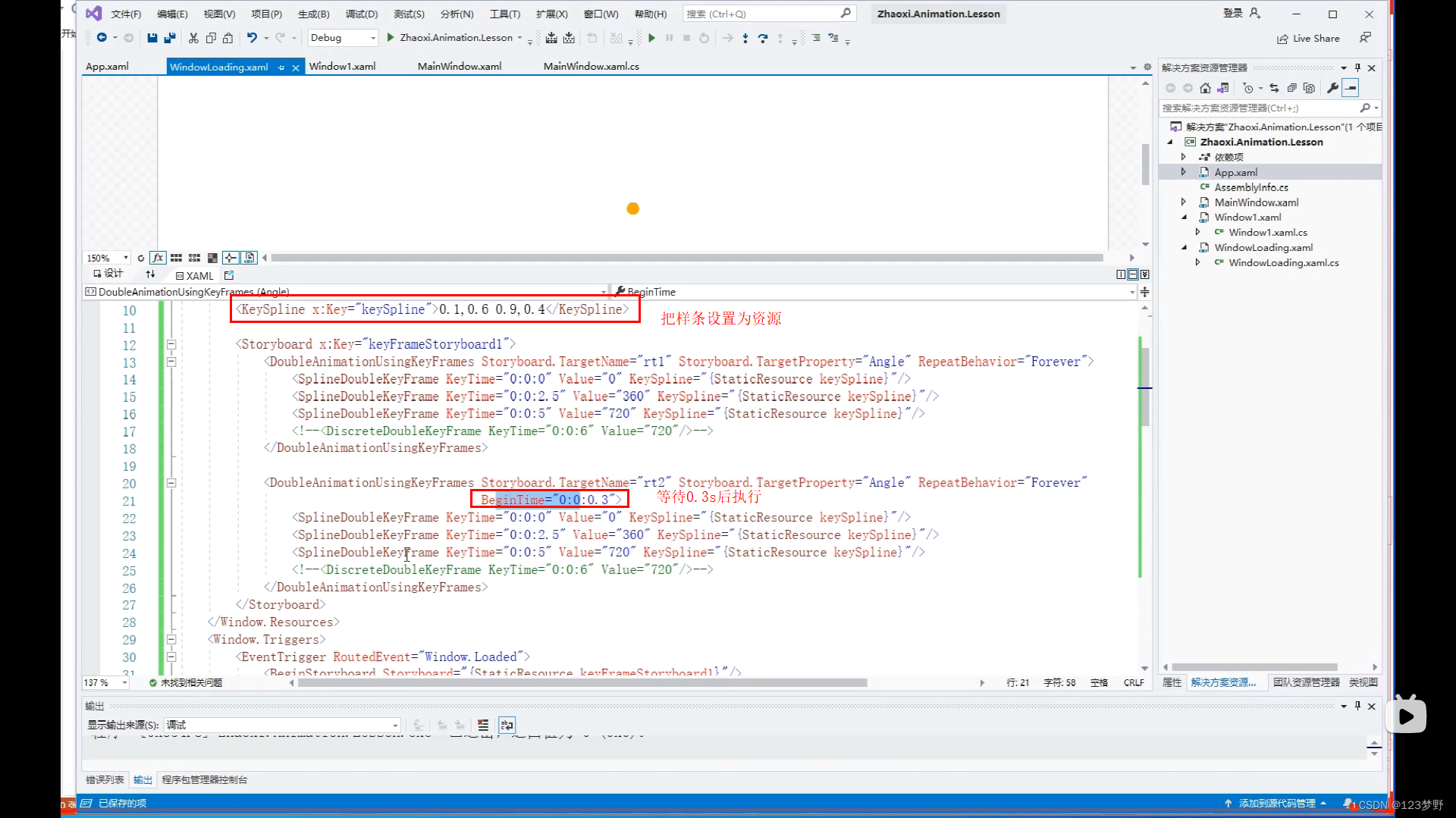1456x818 pixels.
Task: Open the DoubleAnimationUsingKeyFrames element dropdown
Action: [346, 292]
